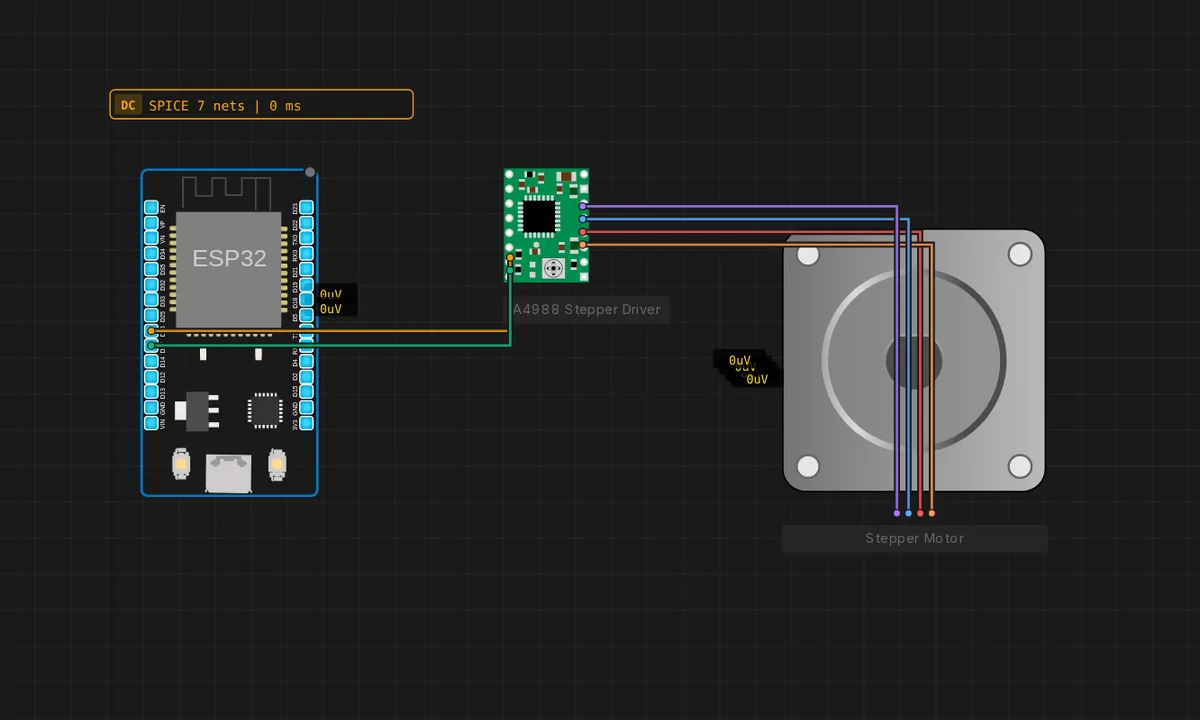Push the right tactile button on the ESP32 board
The height and width of the screenshot is (720, 1200).
277,463
